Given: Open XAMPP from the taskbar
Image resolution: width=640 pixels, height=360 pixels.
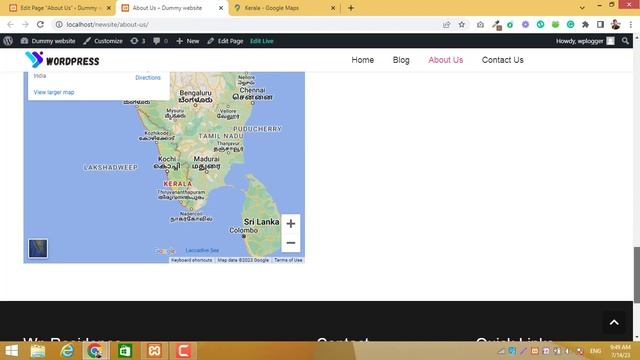Looking at the screenshot, I should click(x=154, y=351).
